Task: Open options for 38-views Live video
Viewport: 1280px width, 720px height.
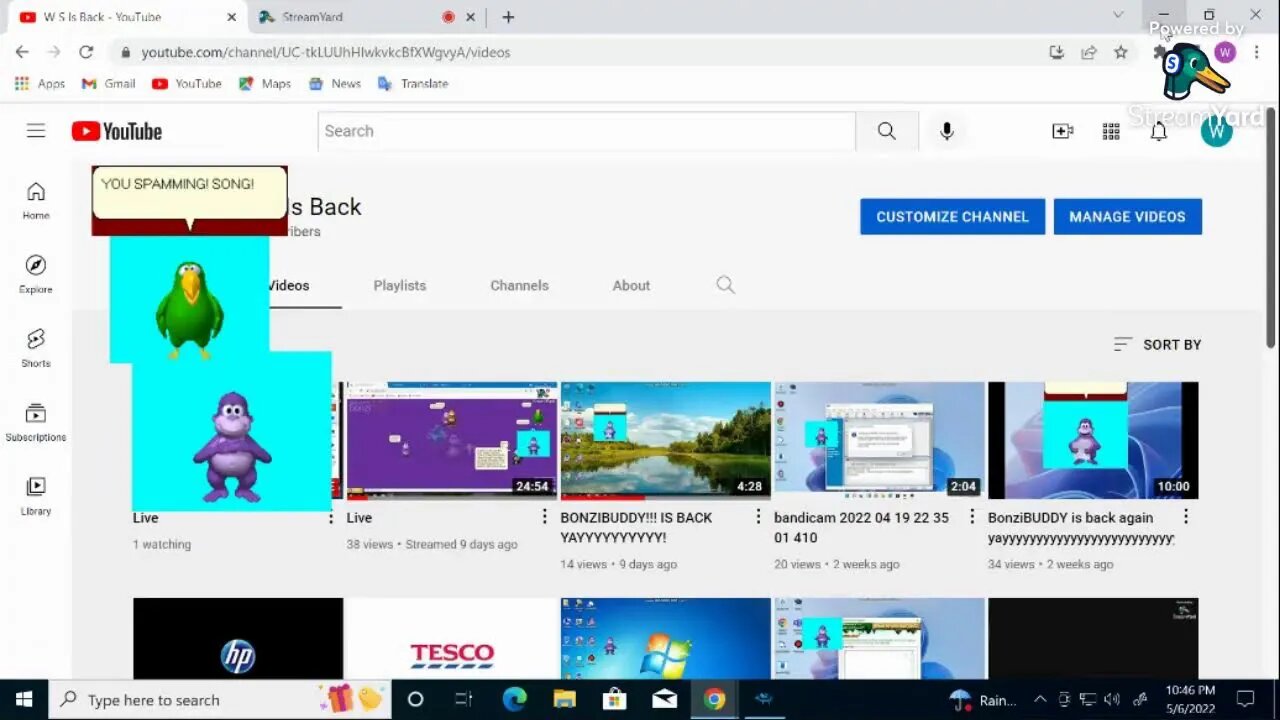Action: point(545,517)
